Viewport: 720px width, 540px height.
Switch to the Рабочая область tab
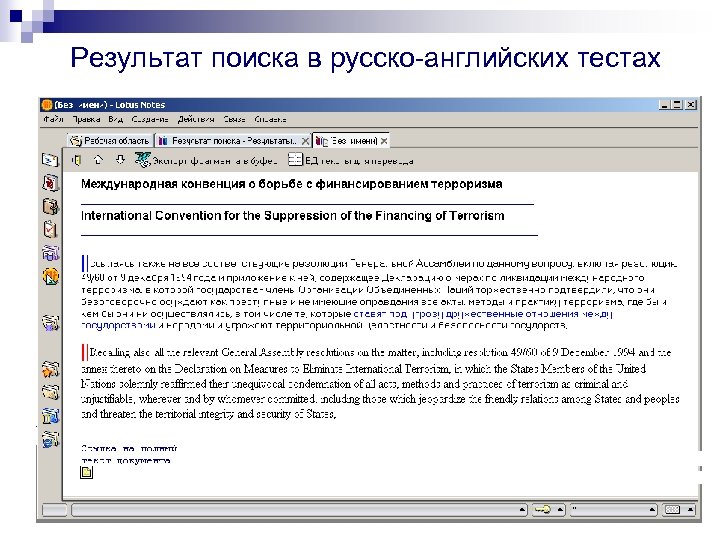click(110, 141)
